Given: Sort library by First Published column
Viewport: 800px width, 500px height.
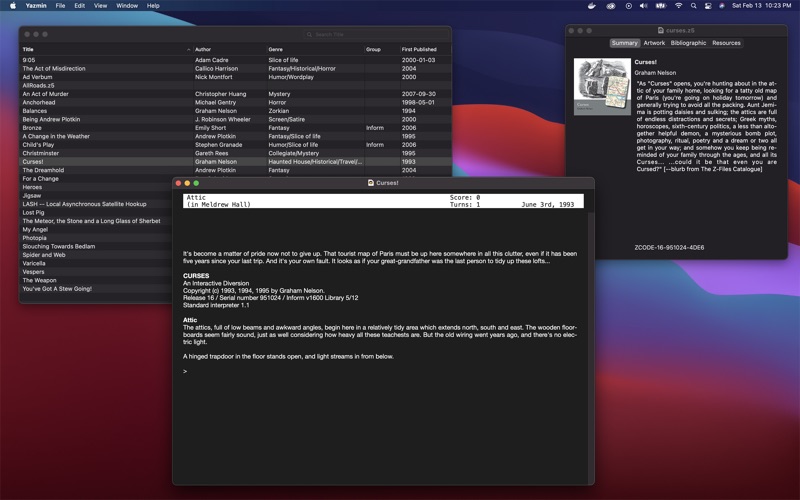Looking at the screenshot, I should pyautogui.click(x=426, y=49).
